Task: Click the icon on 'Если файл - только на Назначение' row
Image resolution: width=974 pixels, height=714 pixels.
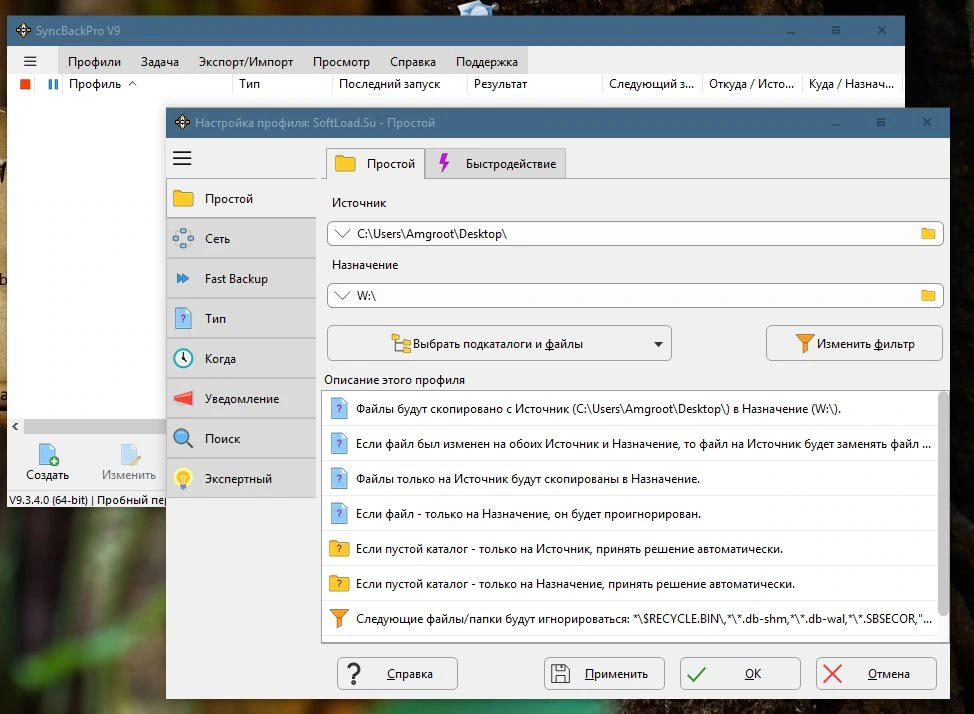Action: point(339,514)
